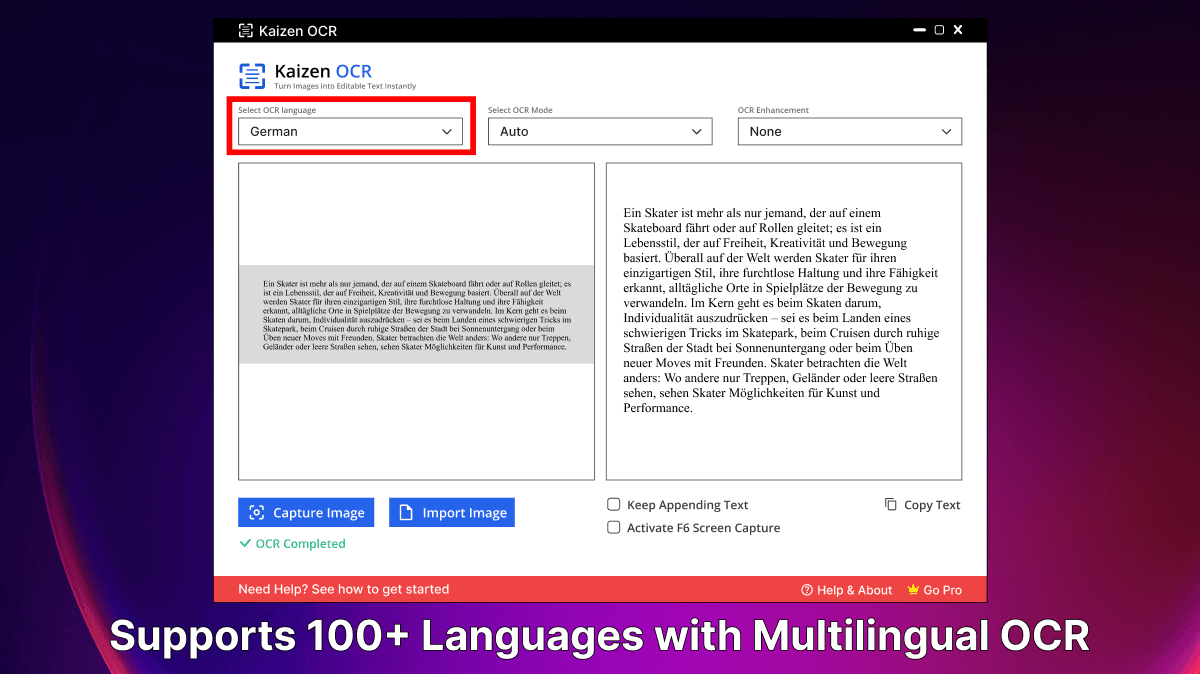Open the Select OCR Mode dropdown
The width and height of the screenshot is (1200, 674).
pyautogui.click(x=599, y=131)
